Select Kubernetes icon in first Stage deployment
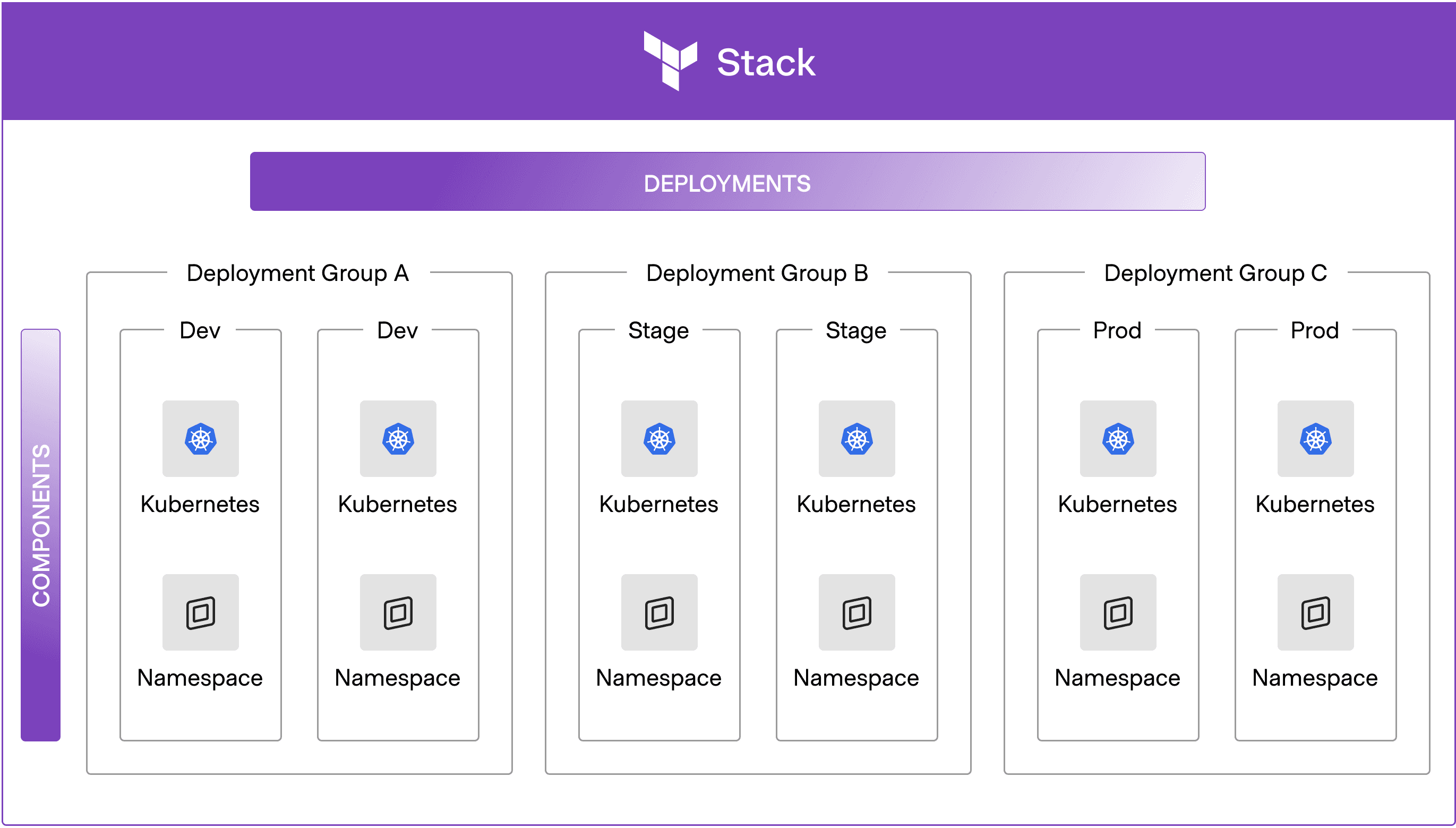Viewport: 1456px width, 828px height. pos(659,439)
